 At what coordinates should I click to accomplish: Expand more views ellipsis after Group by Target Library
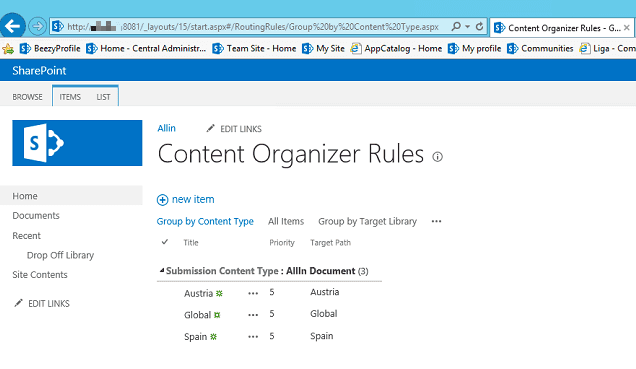point(436,221)
